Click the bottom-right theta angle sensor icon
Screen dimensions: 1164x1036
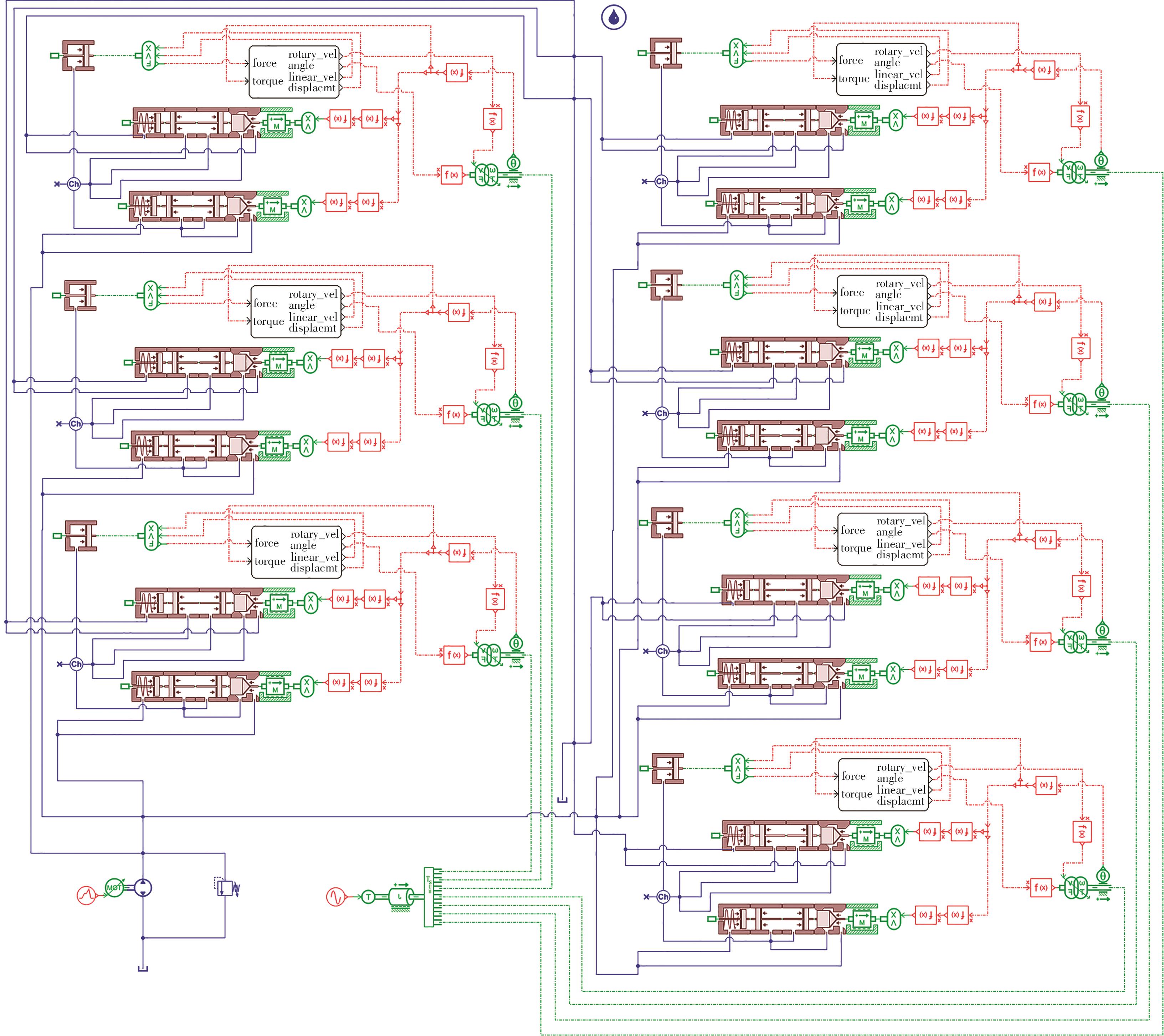point(1104,876)
